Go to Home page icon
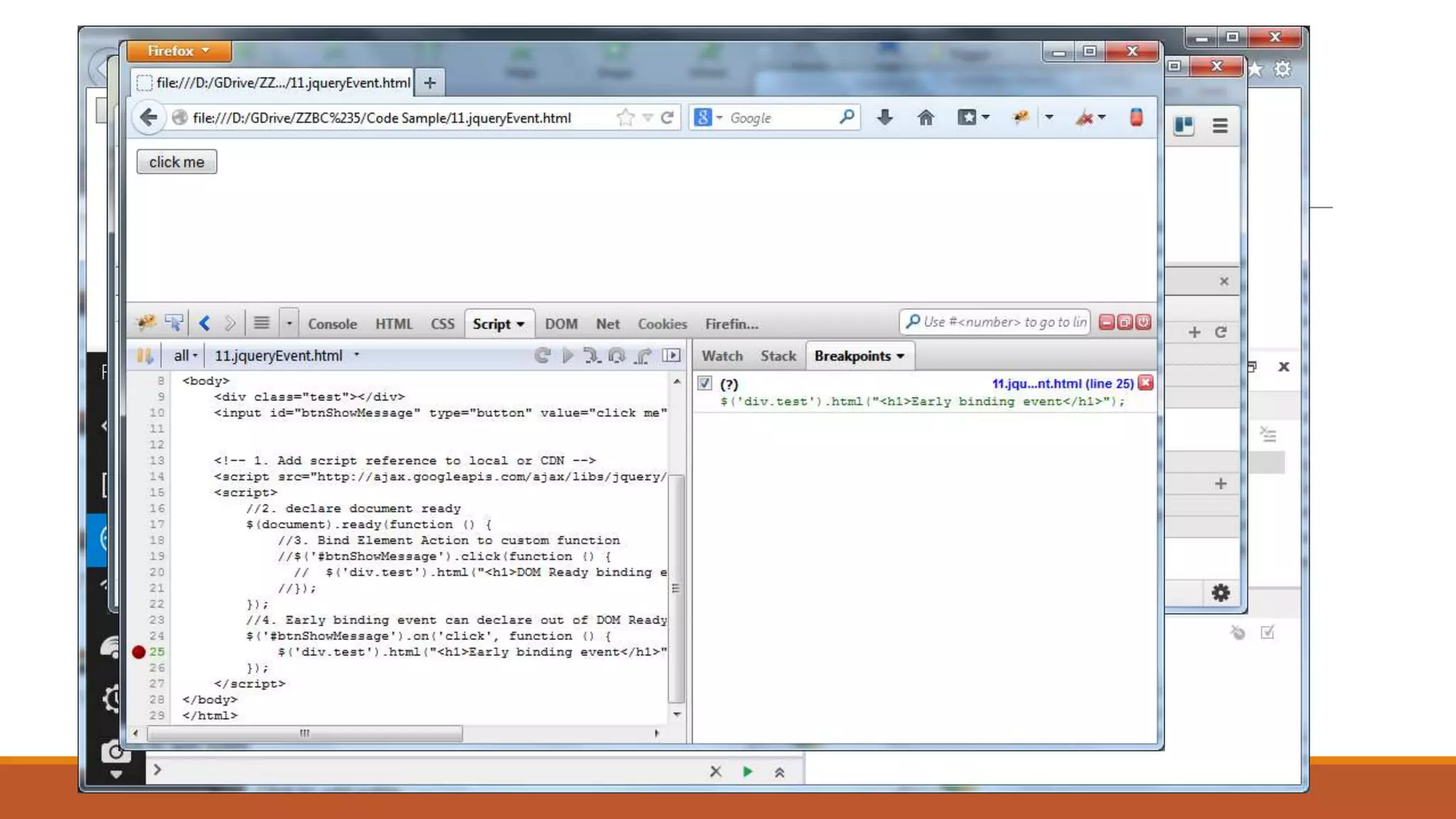The height and width of the screenshot is (819, 1456). (926, 117)
